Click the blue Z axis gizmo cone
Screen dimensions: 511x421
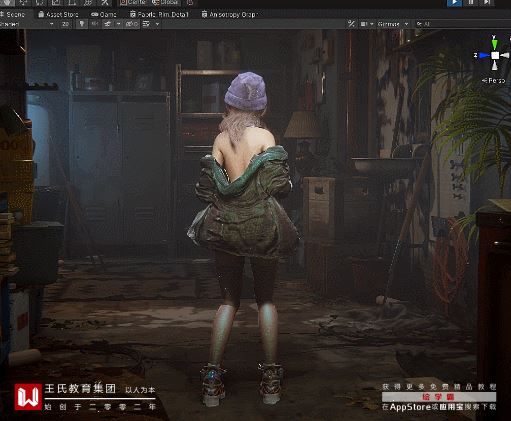pyautogui.click(x=484, y=55)
